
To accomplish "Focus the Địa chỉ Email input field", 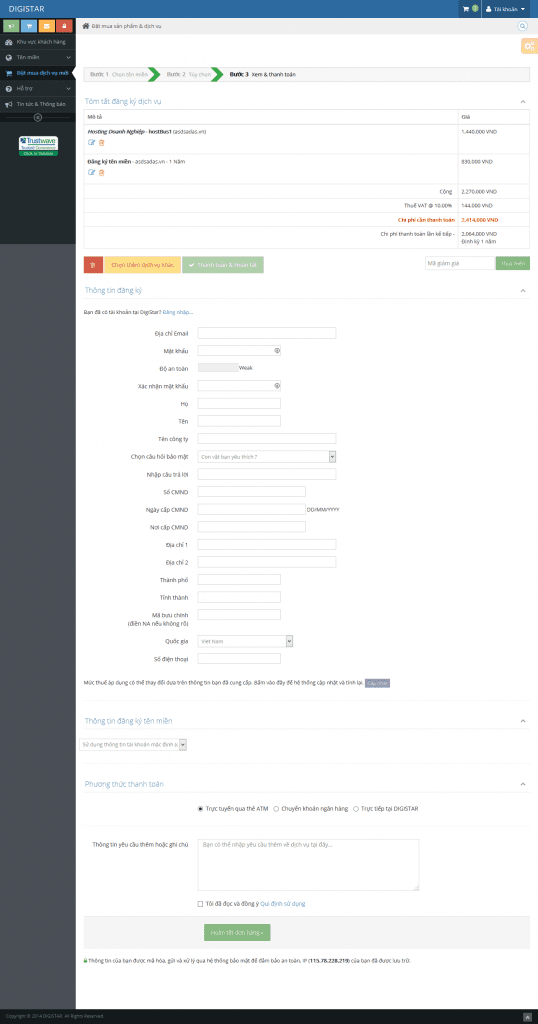I will pos(267,333).
